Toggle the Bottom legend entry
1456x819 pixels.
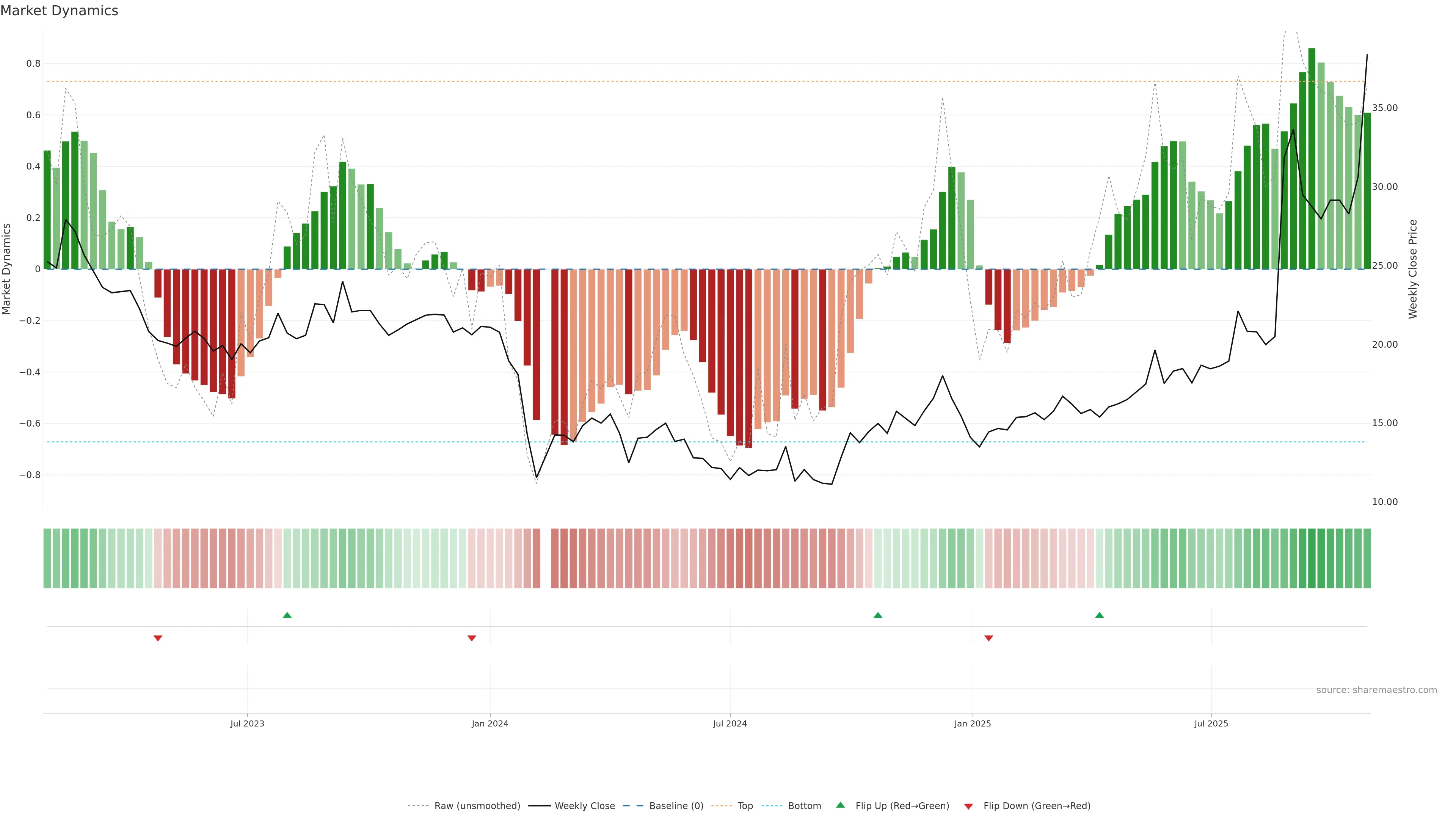pos(804,806)
